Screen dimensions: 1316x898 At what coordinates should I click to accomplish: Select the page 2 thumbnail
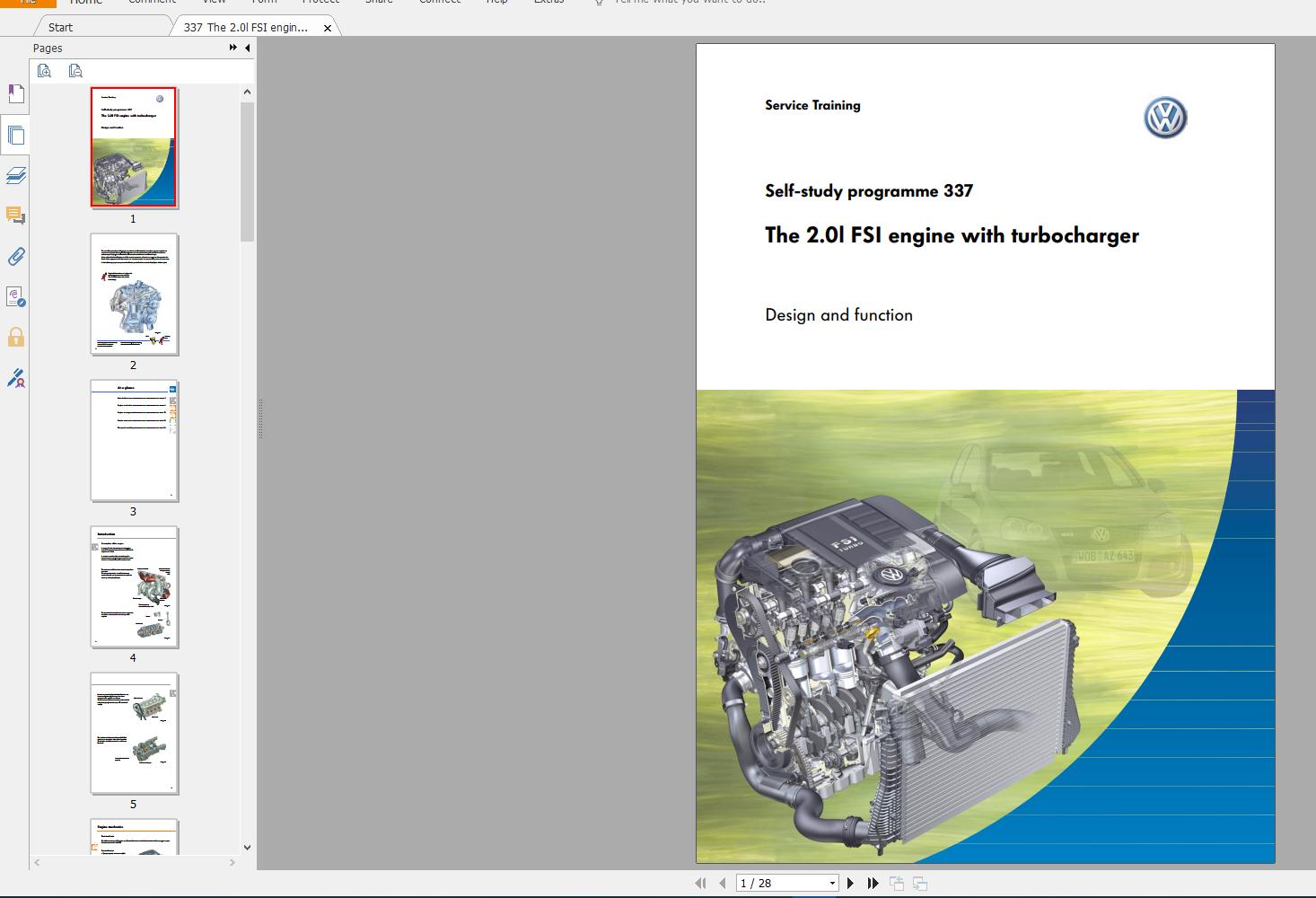coord(134,294)
